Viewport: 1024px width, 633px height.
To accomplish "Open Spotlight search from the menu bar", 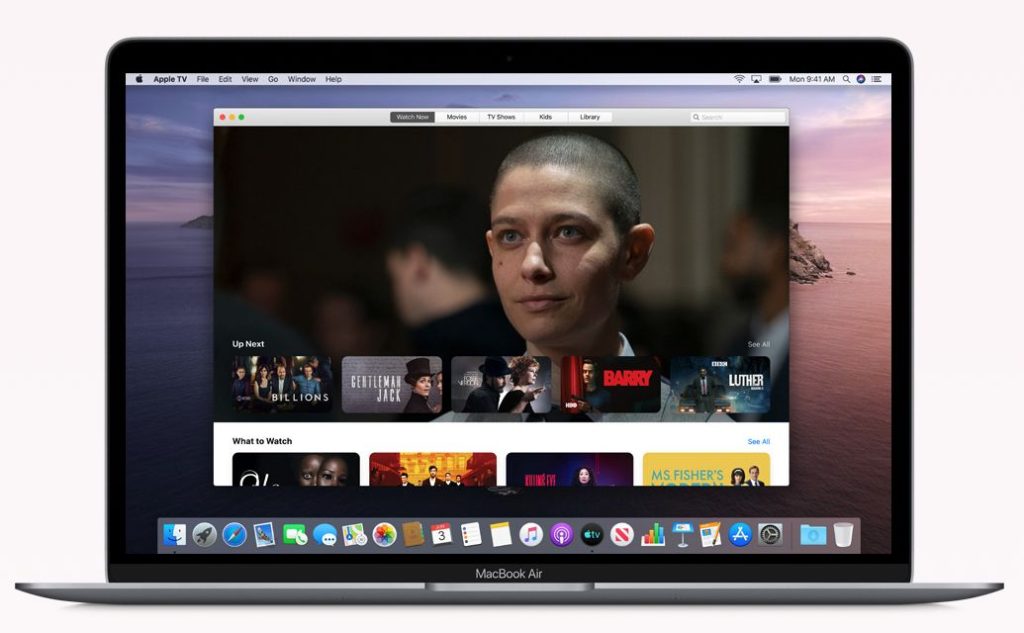I will point(846,78).
